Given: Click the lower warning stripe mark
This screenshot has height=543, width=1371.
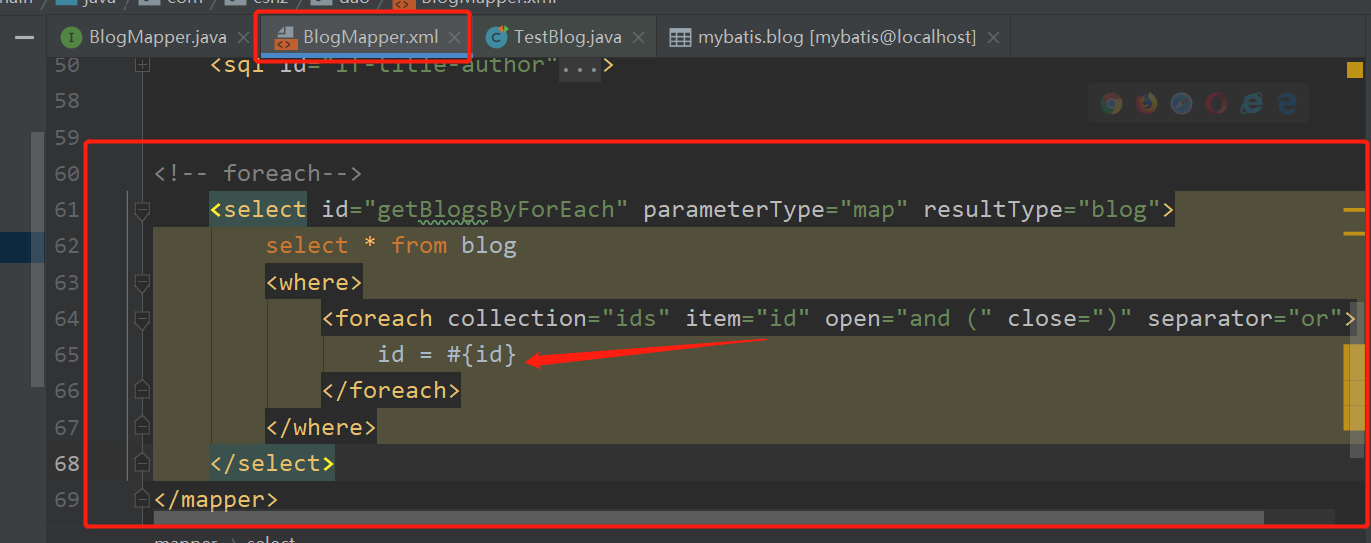Looking at the screenshot, I should 1354,233.
